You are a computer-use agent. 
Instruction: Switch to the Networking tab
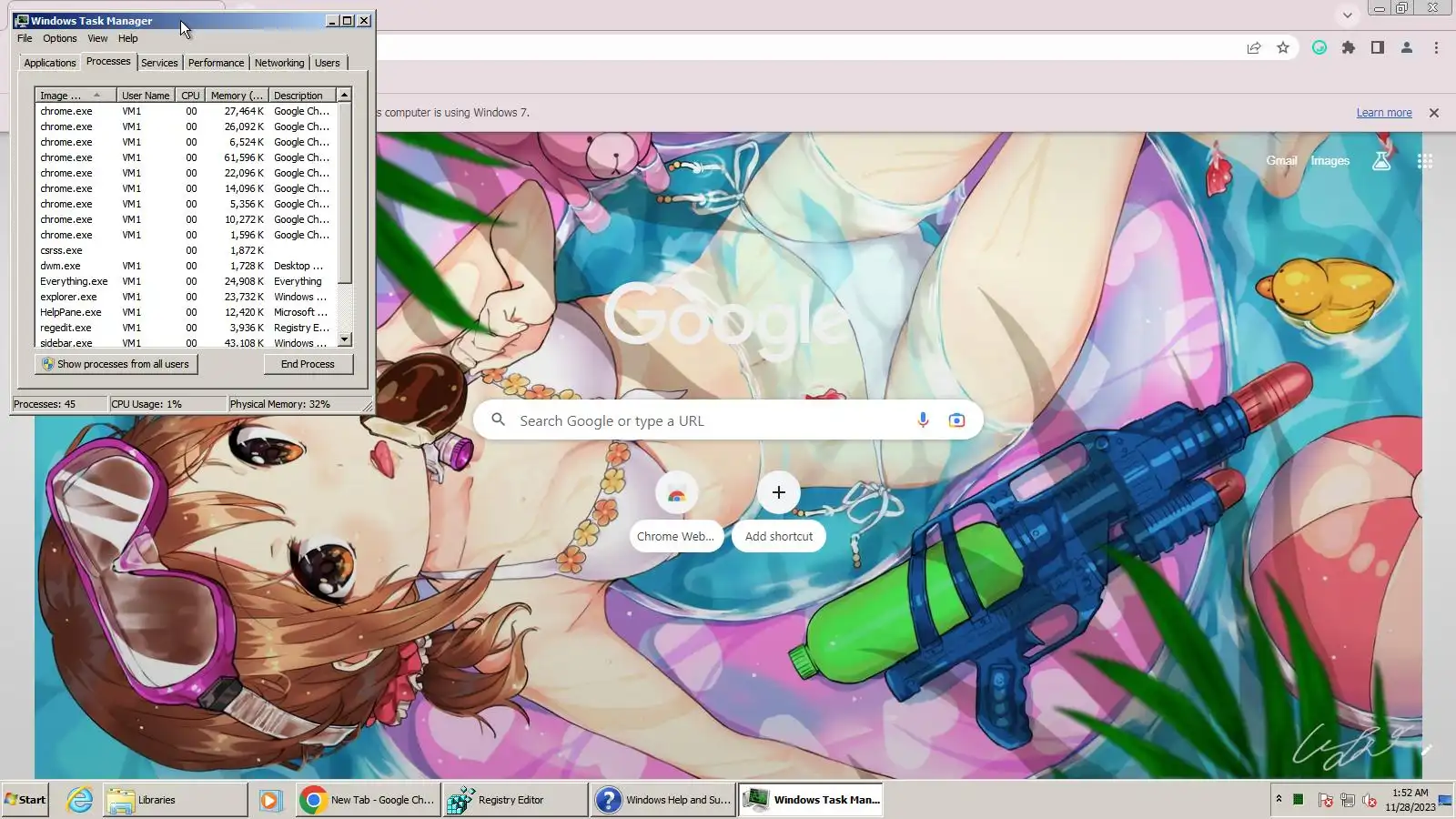click(279, 63)
